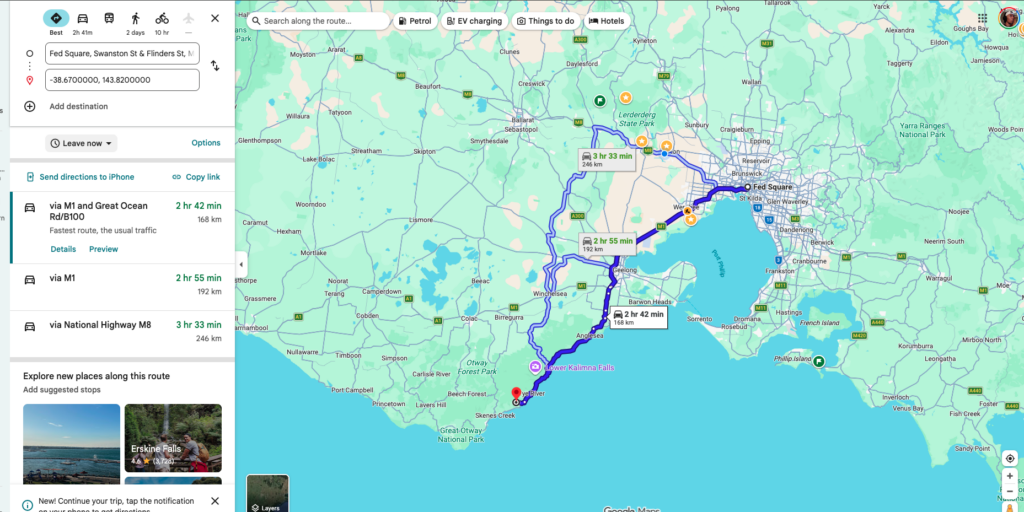Edit the coordinates destination field
Image resolution: width=1024 pixels, height=512 pixels.
pyautogui.click(x=122, y=80)
